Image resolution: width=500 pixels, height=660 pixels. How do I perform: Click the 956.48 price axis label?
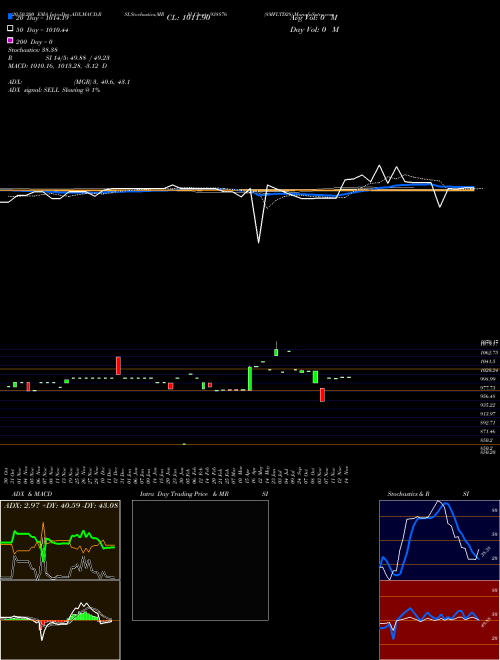(489, 397)
